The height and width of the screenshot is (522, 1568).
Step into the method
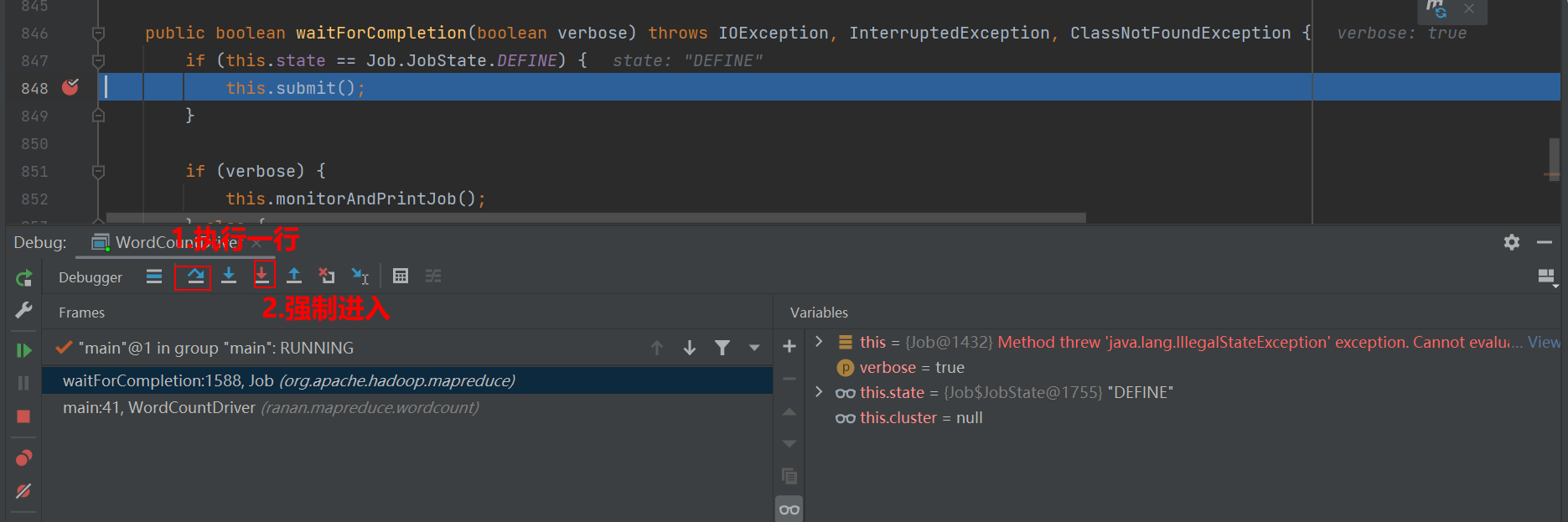click(x=229, y=277)
